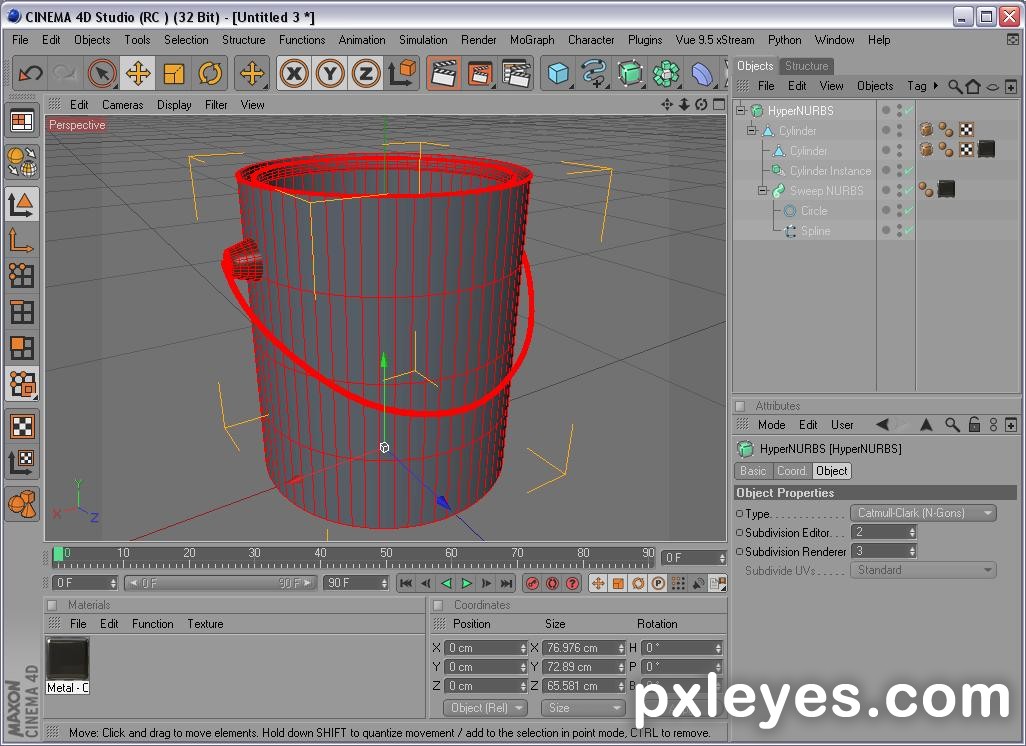Toggle HyperNURBS green enable checkmark
Viewport: 1026px width, 746px height.
[x=909, y=110]
